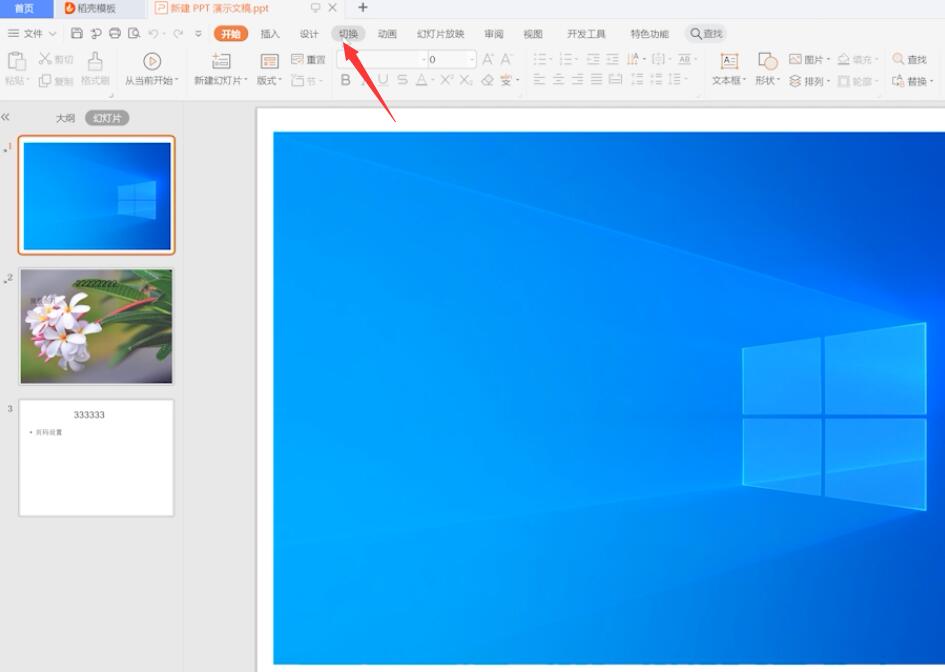This screenshot has height=672, width=945.
Task: Select the 开始 ribbon tab
Action: pos(231,34)
